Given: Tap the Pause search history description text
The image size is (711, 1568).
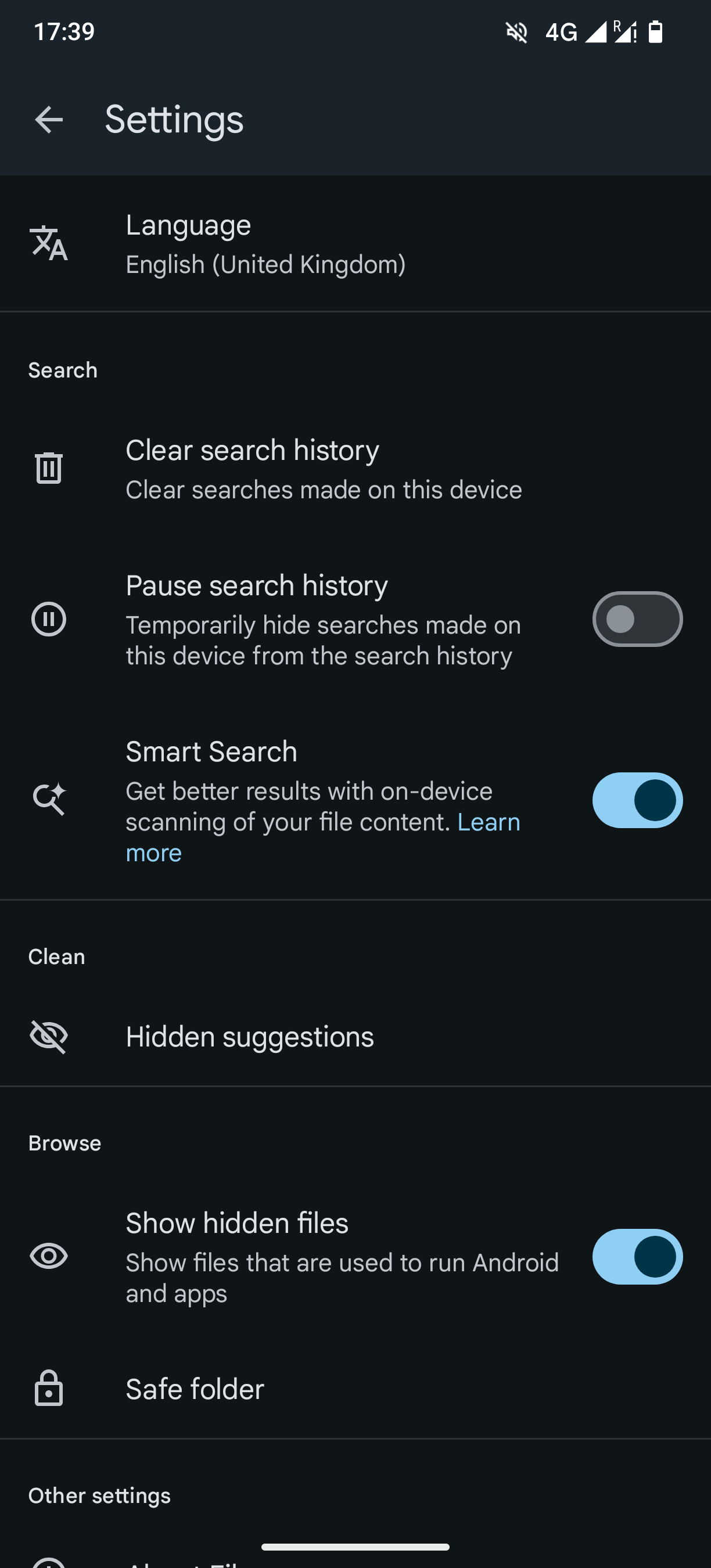Looking at the screenshot, I should click(x=322, y=641).
